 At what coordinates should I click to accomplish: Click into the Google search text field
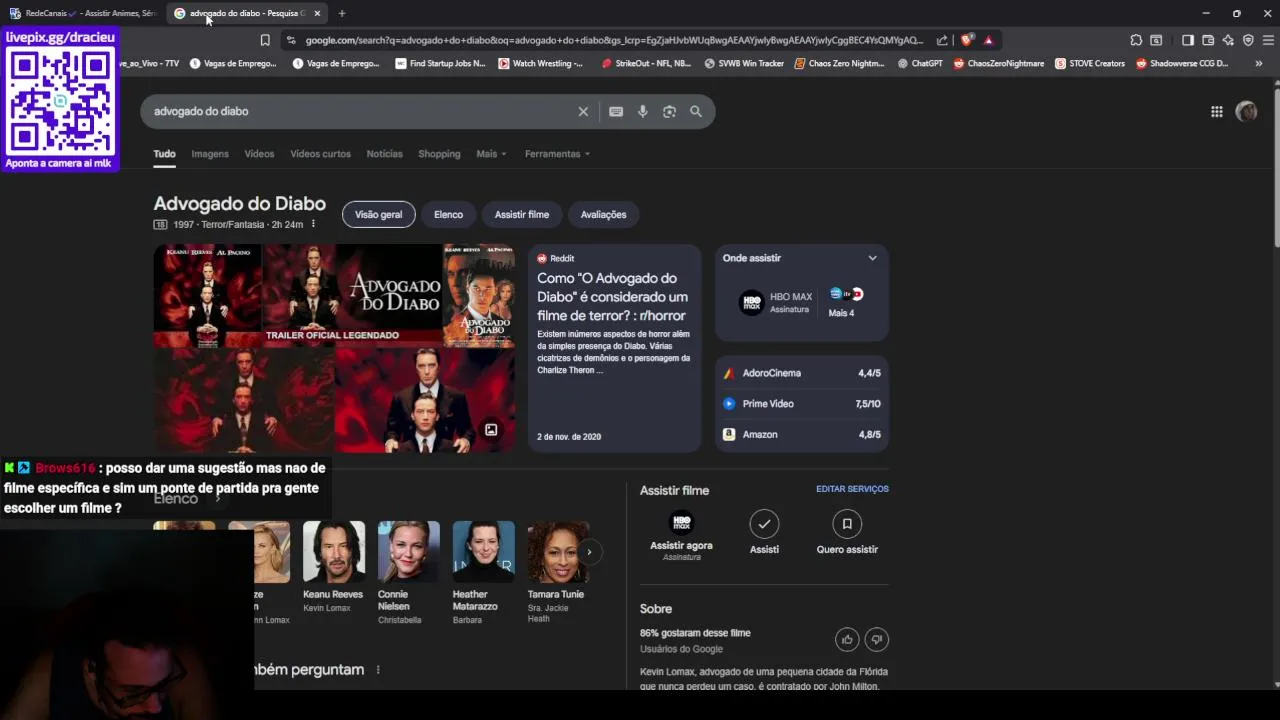(x=360, y=112)
